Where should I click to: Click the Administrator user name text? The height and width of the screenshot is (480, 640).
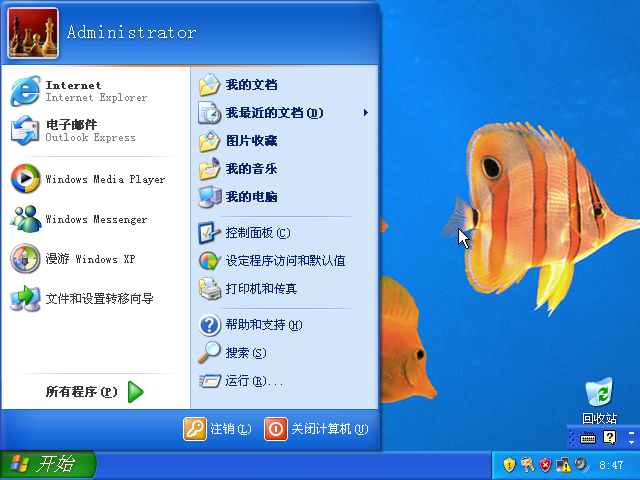[x=131, y=32]
